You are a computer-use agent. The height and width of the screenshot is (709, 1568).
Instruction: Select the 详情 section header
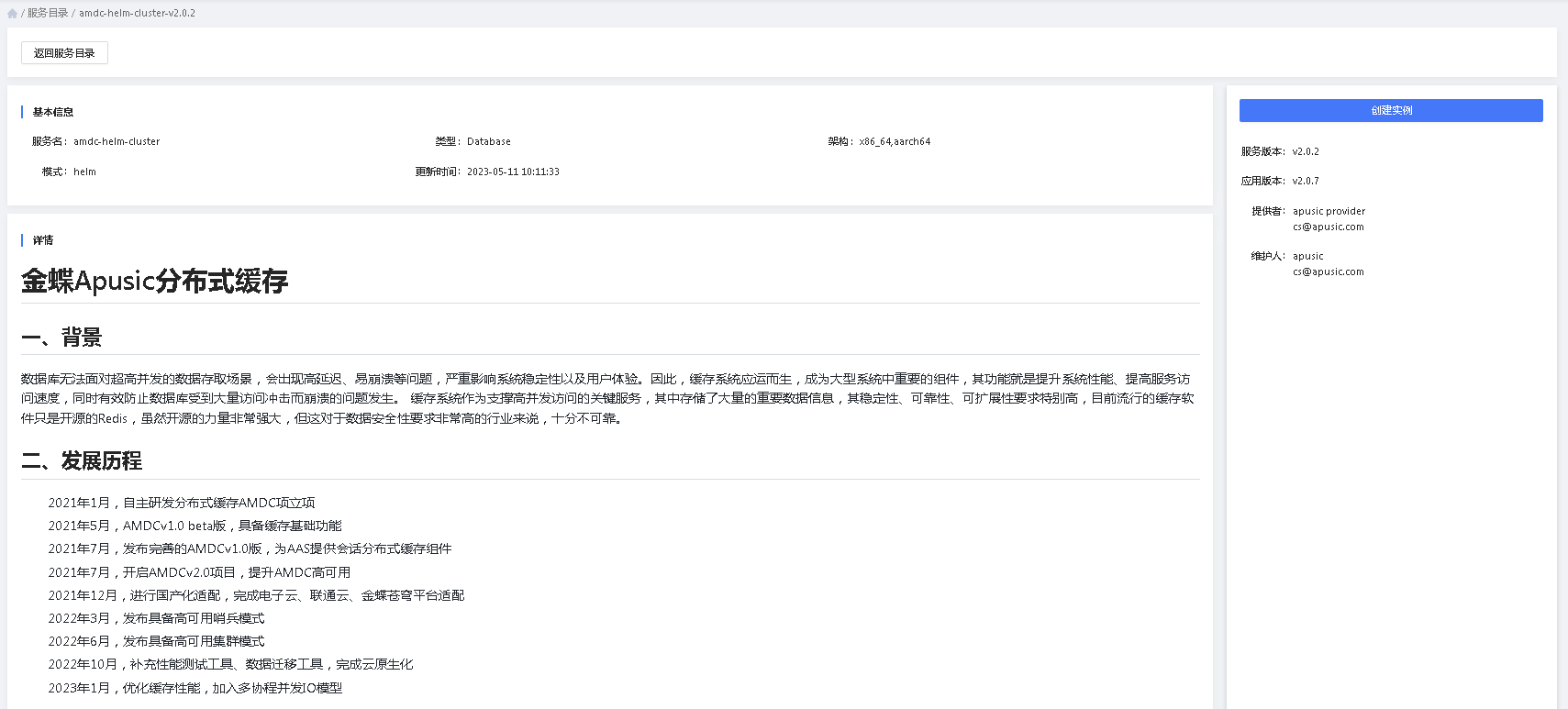43,240
